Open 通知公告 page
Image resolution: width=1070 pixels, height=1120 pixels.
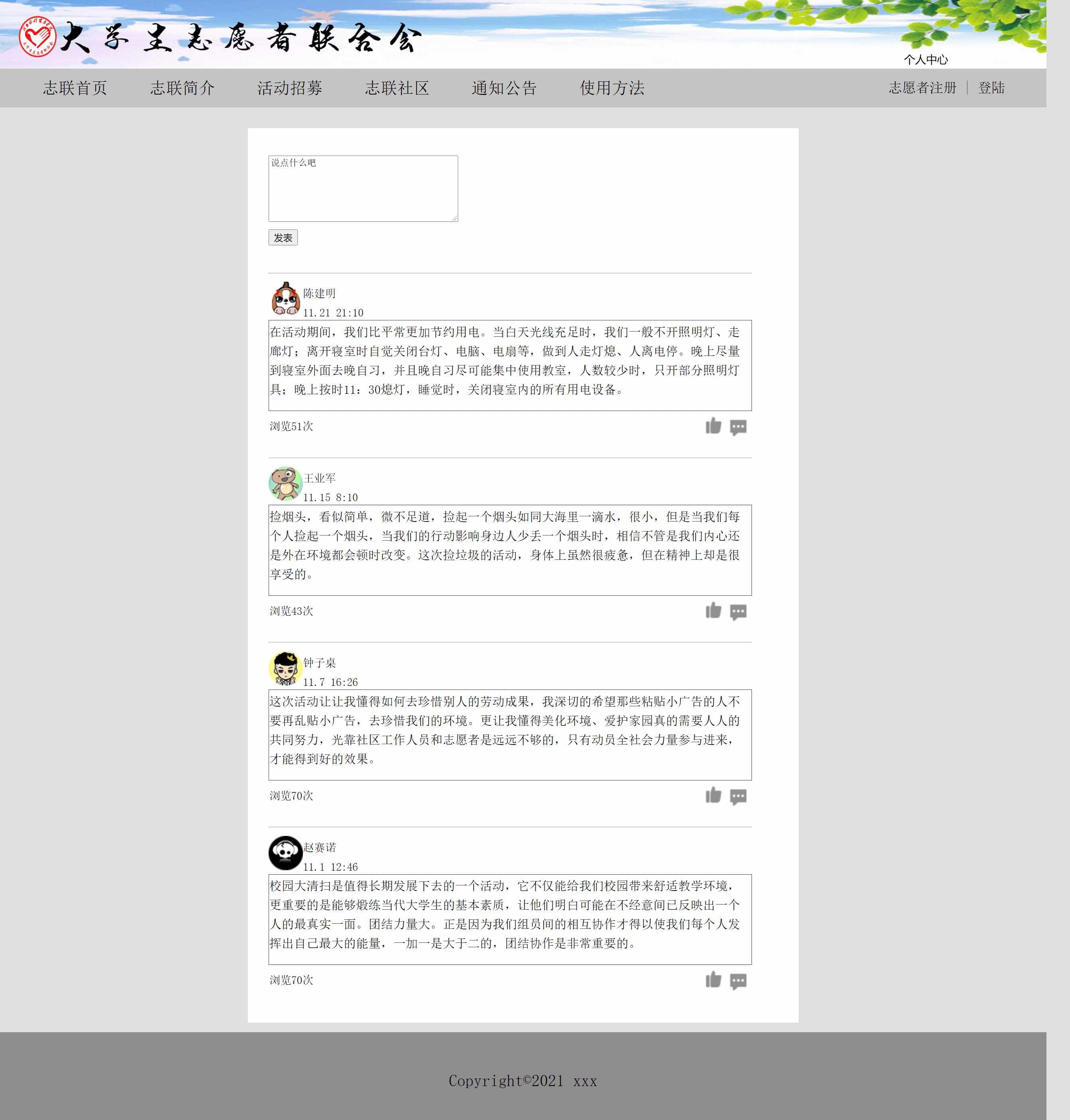(x=504, y=88)
